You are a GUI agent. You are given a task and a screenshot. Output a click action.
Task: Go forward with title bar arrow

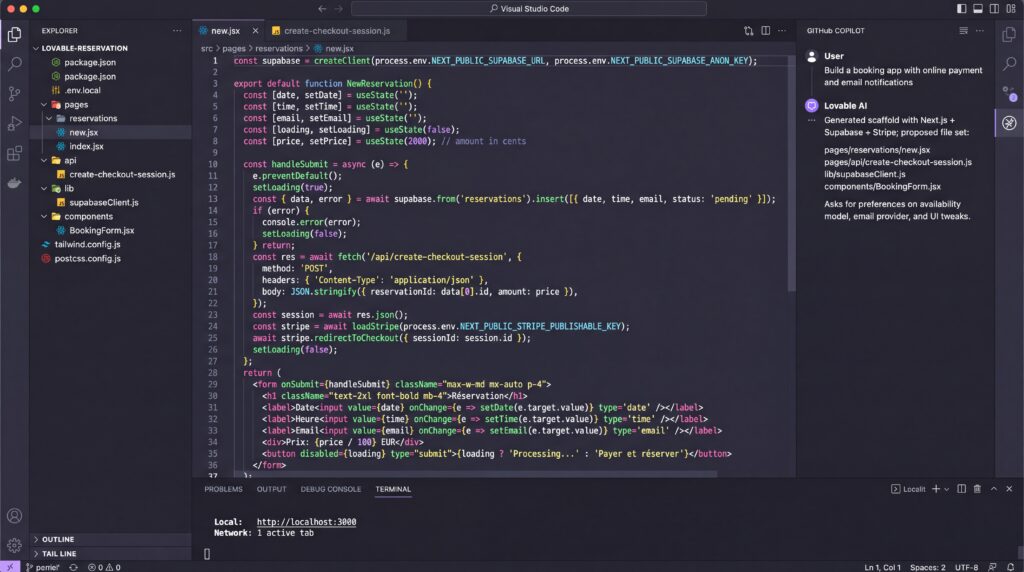(x=338, y=8)
